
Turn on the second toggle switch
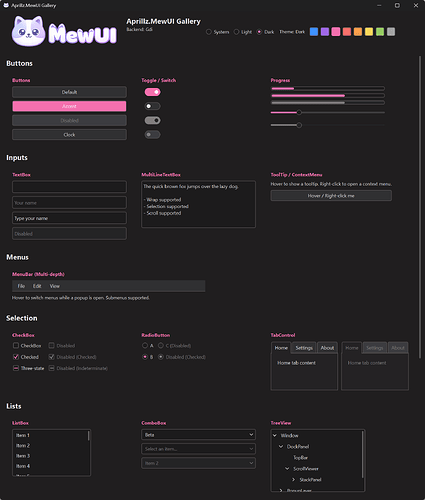(152, 106)
